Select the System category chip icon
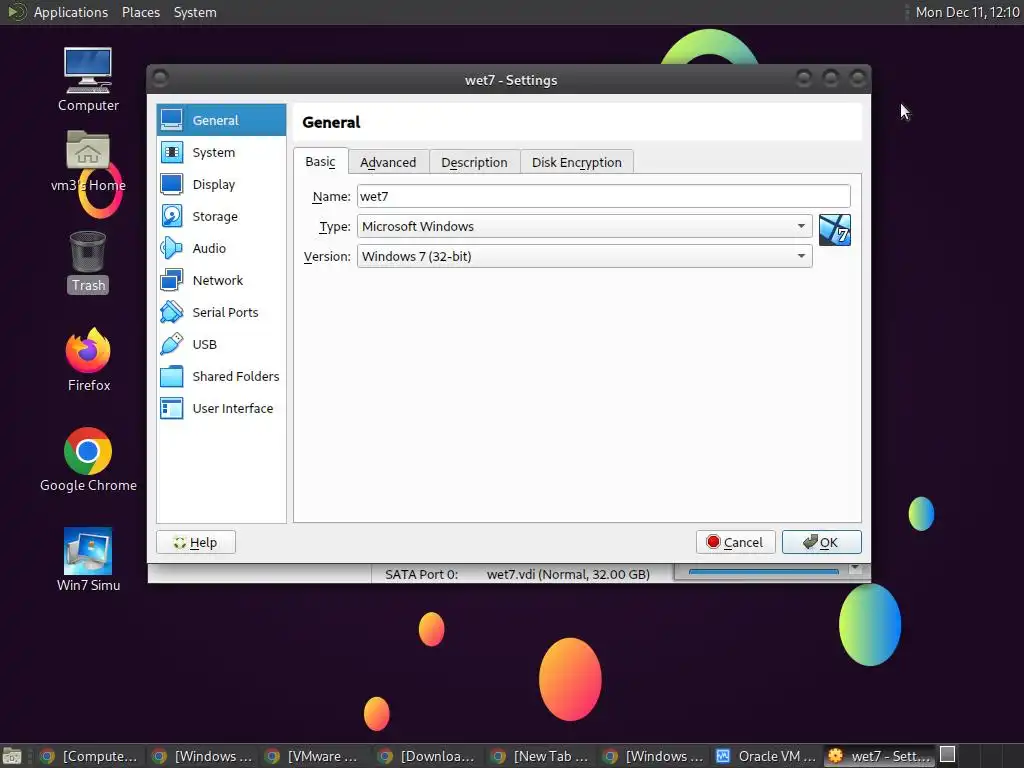1024x768 pixels. (x=172, y=152)
